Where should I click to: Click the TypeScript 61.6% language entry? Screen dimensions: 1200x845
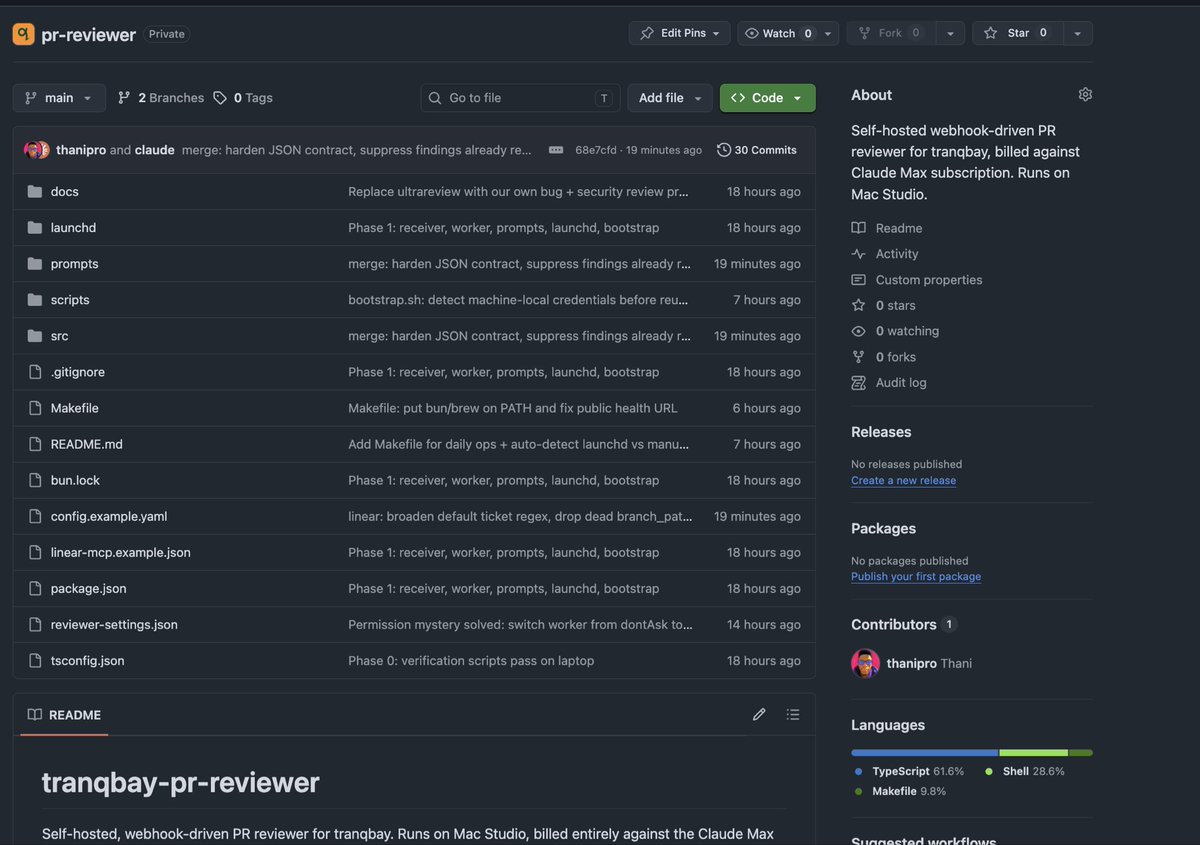click(x=910, y=772)
